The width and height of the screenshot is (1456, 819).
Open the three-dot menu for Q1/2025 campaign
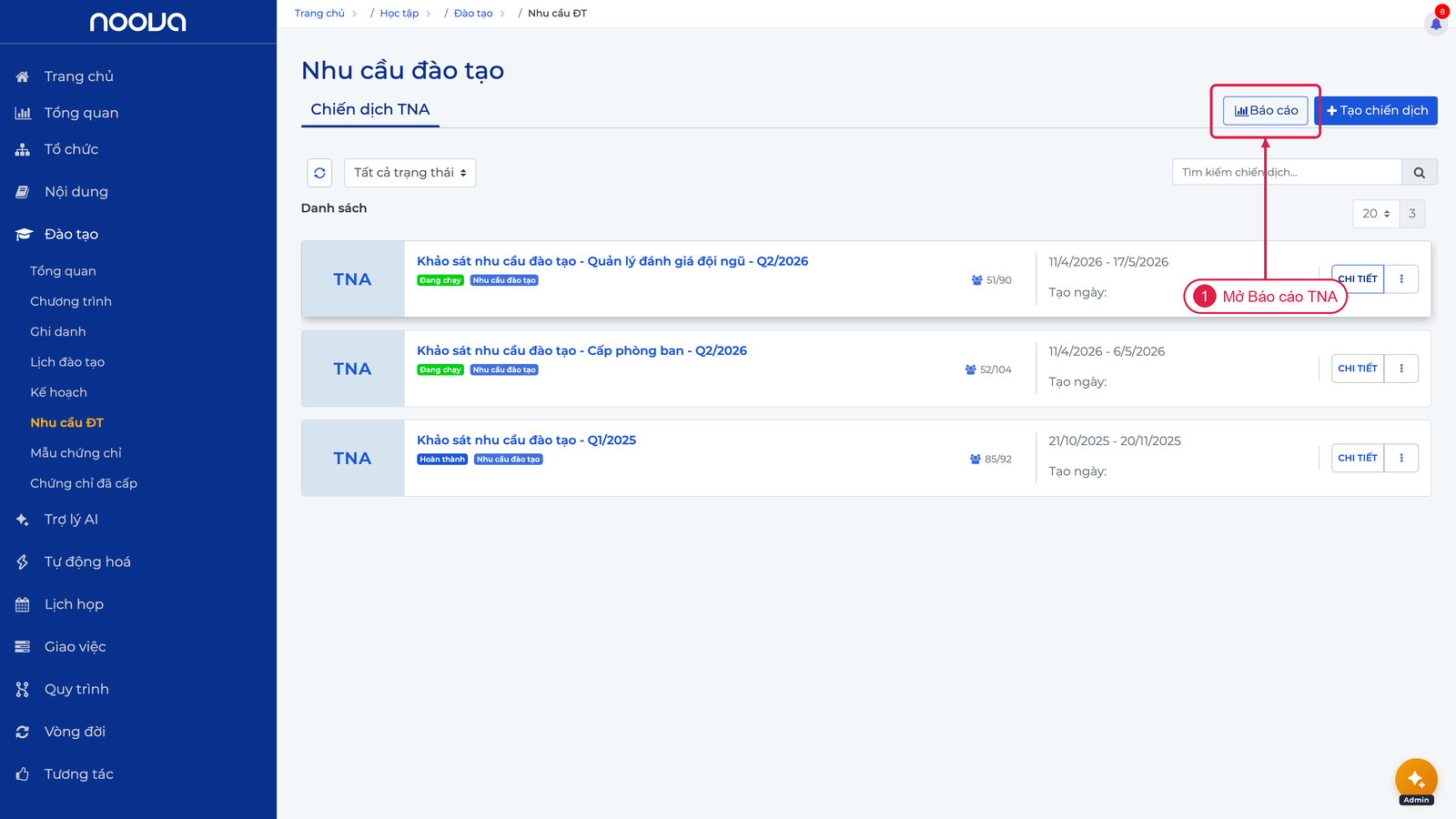tap(1401, 458)
